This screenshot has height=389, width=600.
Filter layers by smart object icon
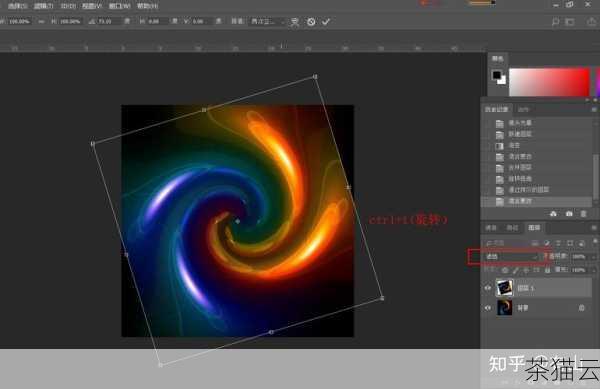pyautogui.click(x=582, y=243)
